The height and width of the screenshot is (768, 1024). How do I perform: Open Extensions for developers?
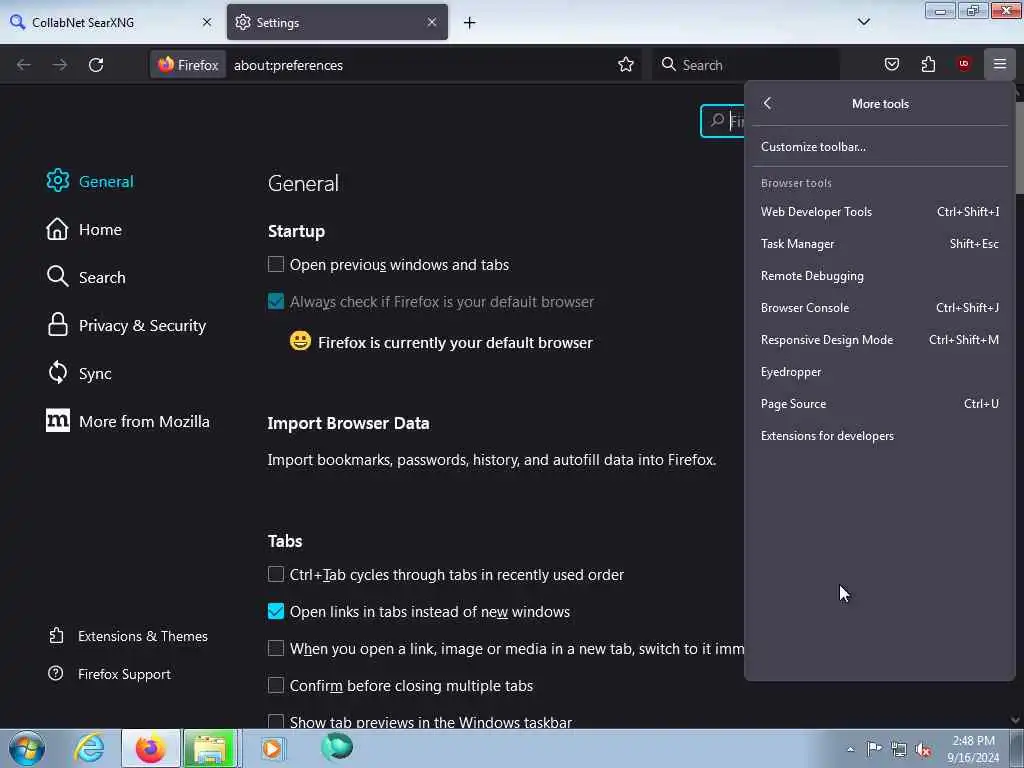click(880, 436)
